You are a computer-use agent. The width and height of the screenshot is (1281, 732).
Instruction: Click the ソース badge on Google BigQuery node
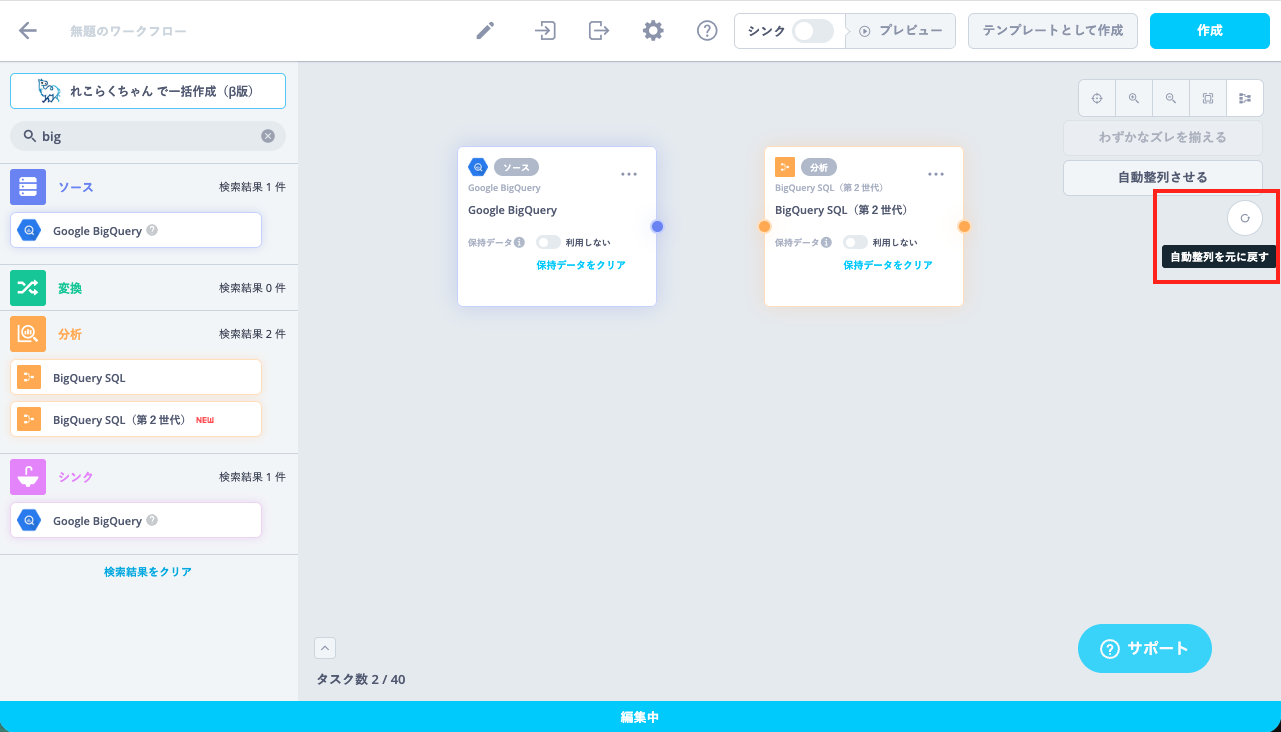pyautogui.click(x=516, y=167)
